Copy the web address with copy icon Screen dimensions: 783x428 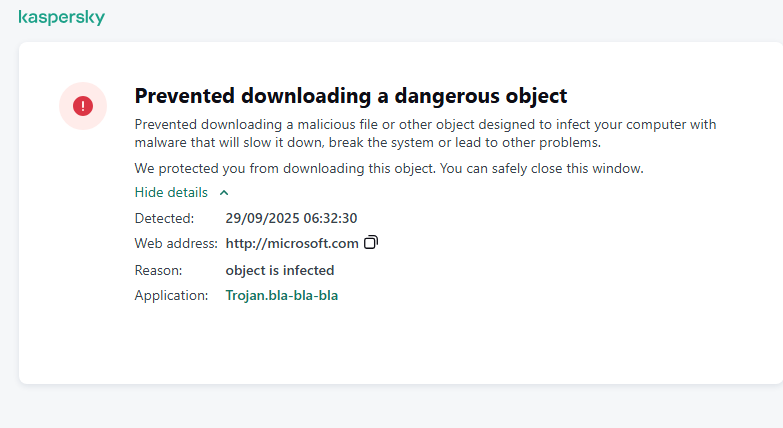click(371, 242)
